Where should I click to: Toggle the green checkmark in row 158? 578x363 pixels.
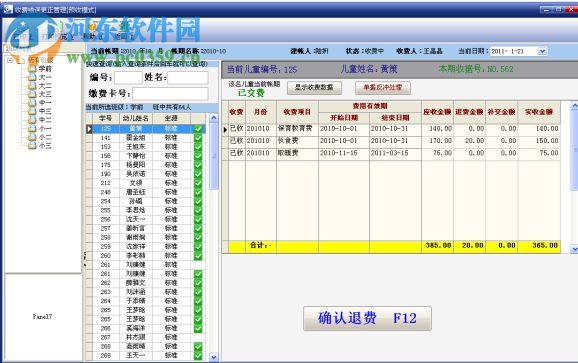(198, 156)
